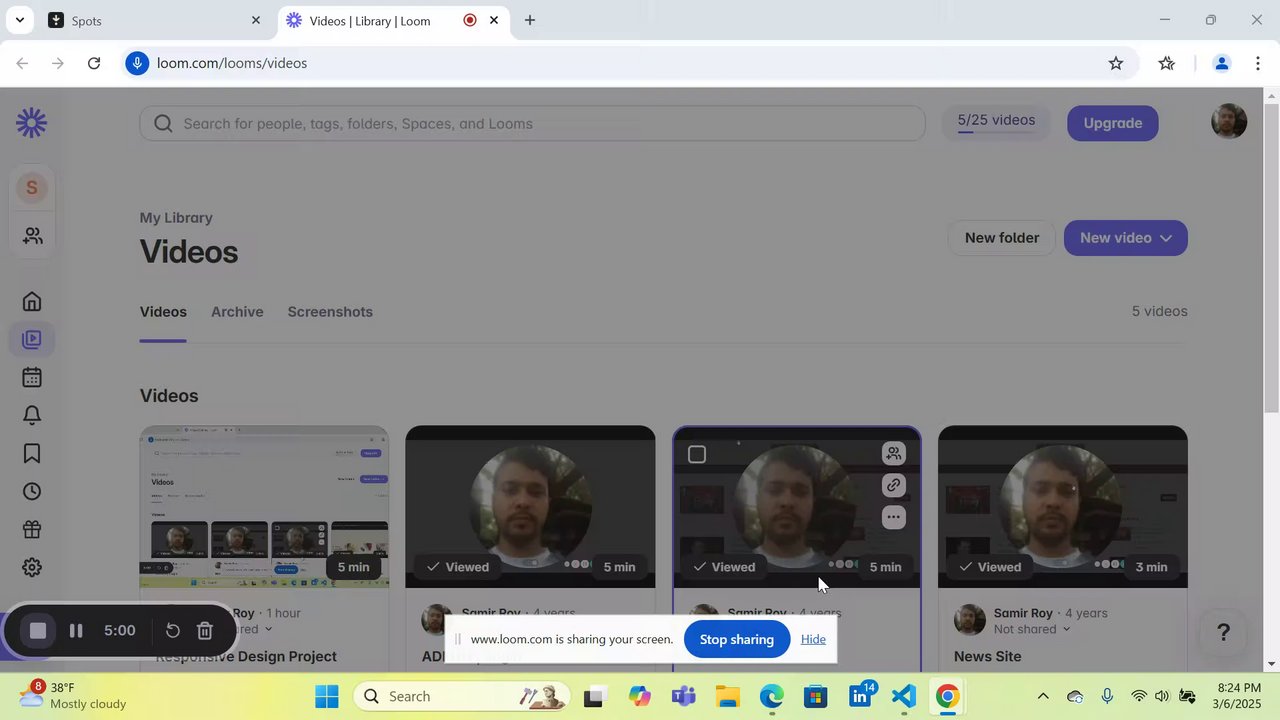
Task: Reload the browser page
Action: point(94,63)
